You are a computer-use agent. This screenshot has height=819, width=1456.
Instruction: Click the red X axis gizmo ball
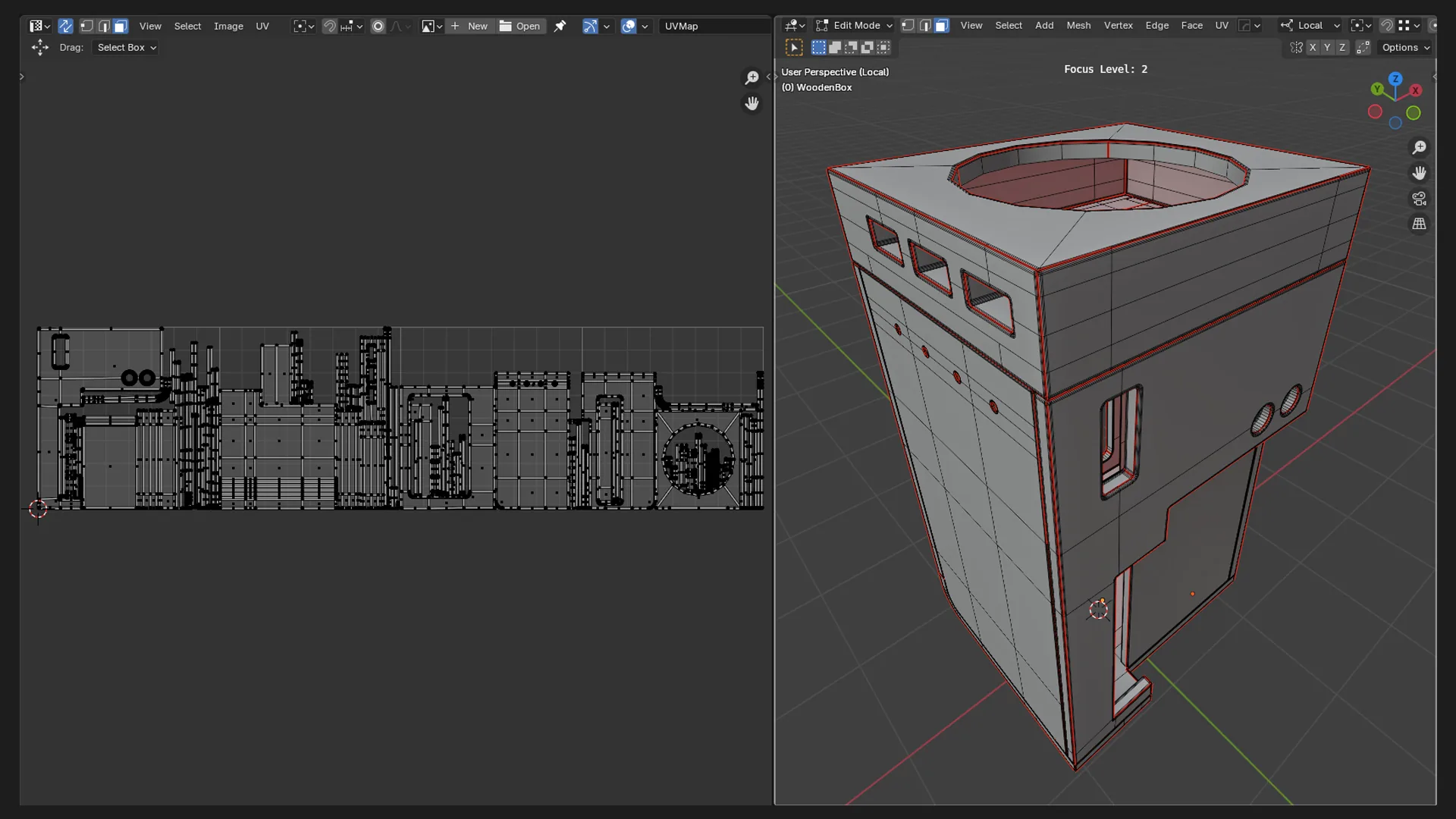coord(1415,90)
